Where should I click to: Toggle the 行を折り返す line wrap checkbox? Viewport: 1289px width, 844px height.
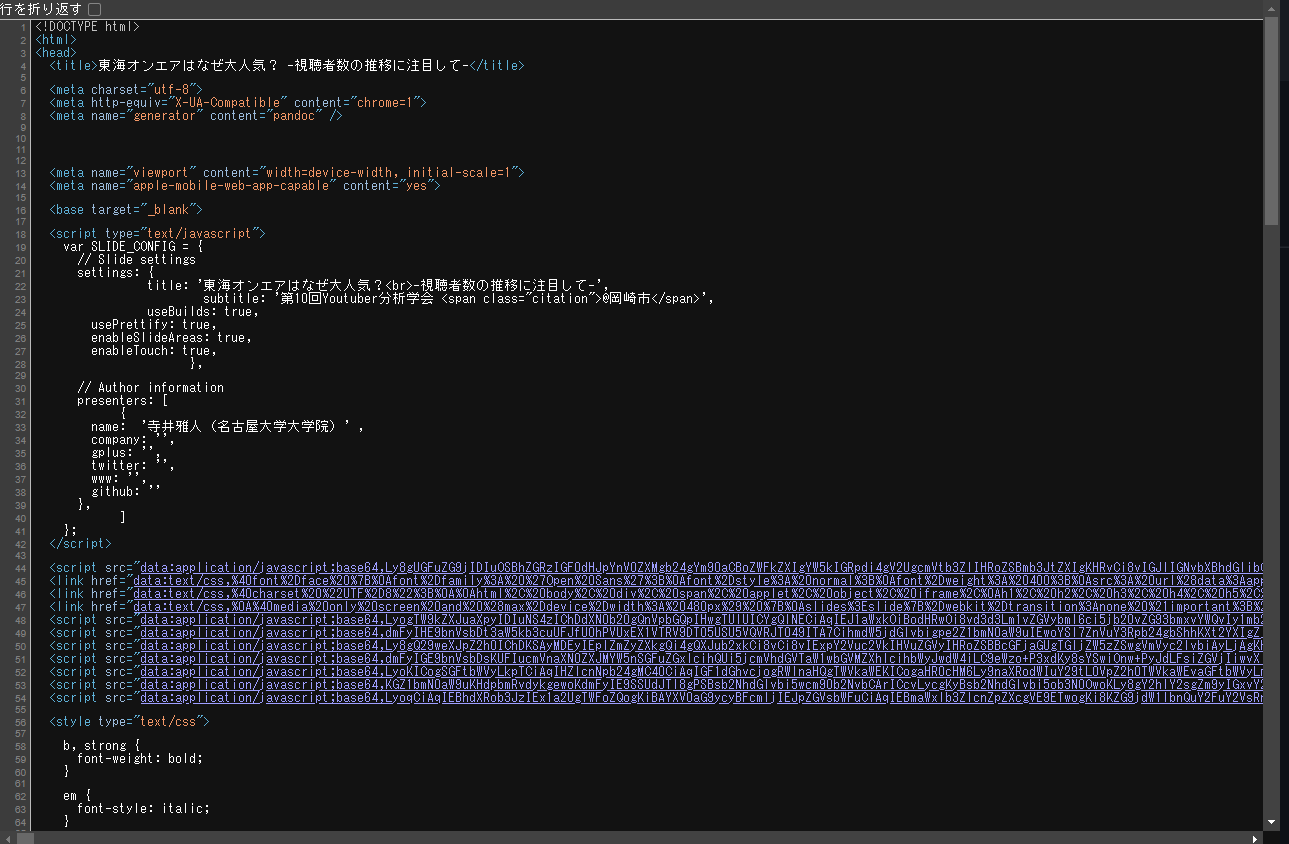[94, 9]
